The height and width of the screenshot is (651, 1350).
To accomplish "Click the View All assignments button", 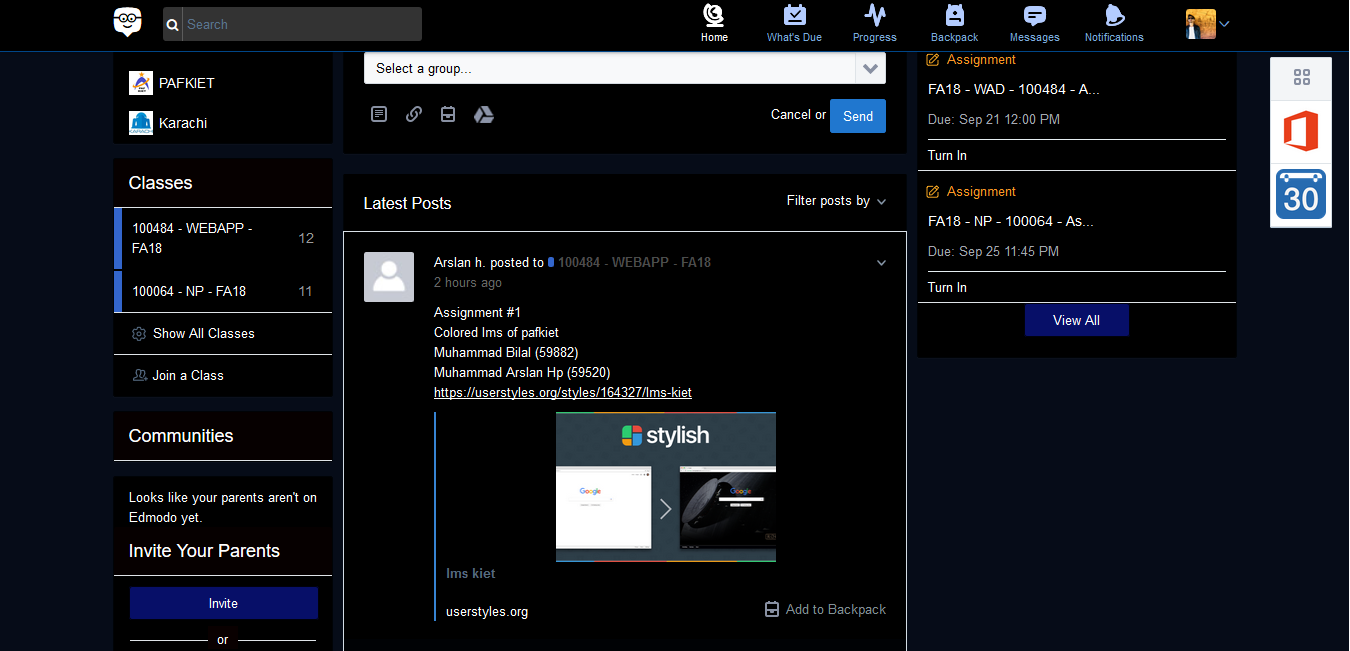I will point(1077,320).
